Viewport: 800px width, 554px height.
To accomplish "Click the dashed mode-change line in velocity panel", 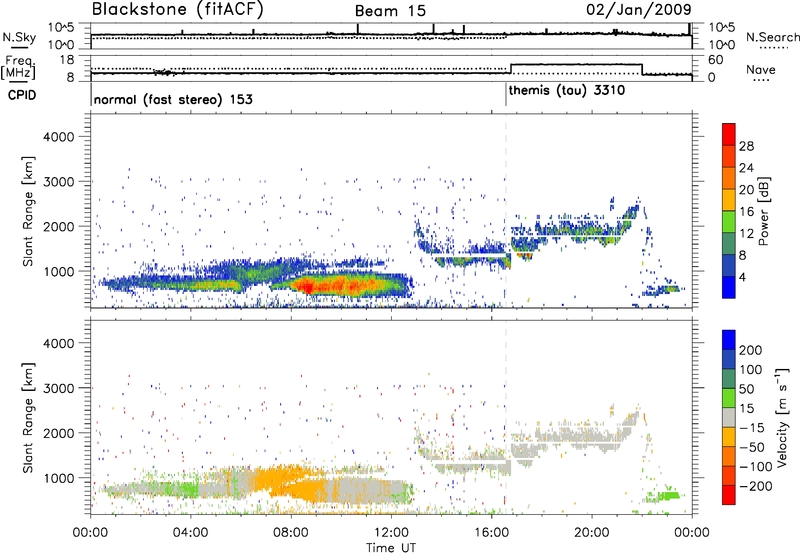I will click(x=506, y=418).
